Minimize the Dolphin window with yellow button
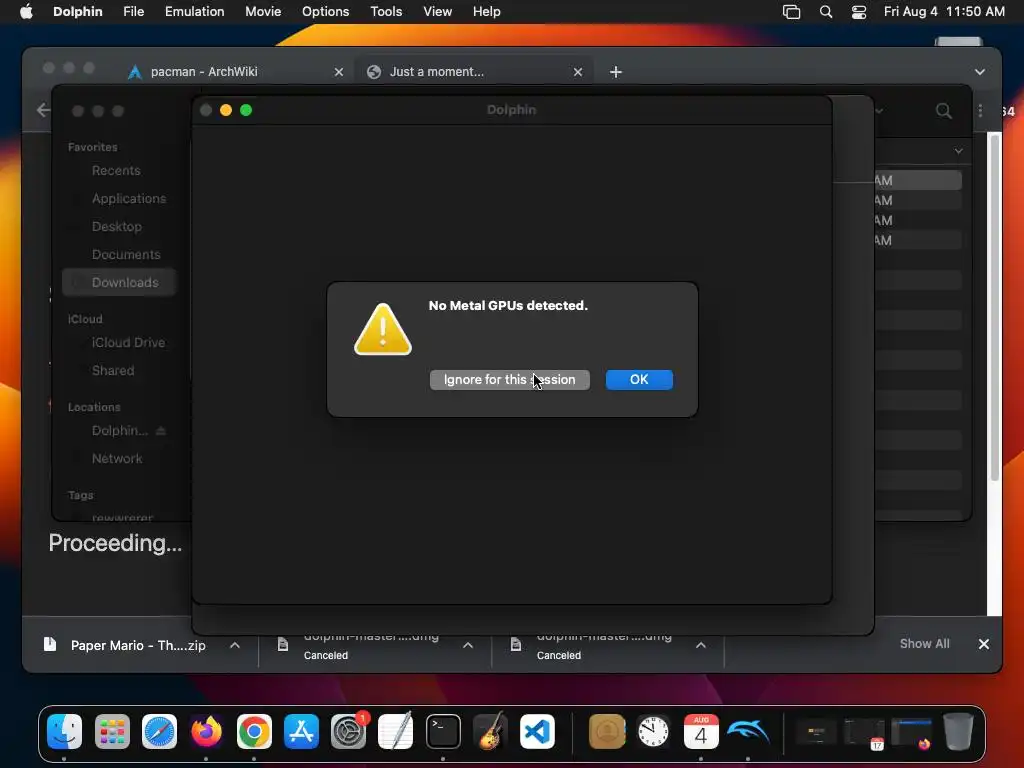 (226, 110)
